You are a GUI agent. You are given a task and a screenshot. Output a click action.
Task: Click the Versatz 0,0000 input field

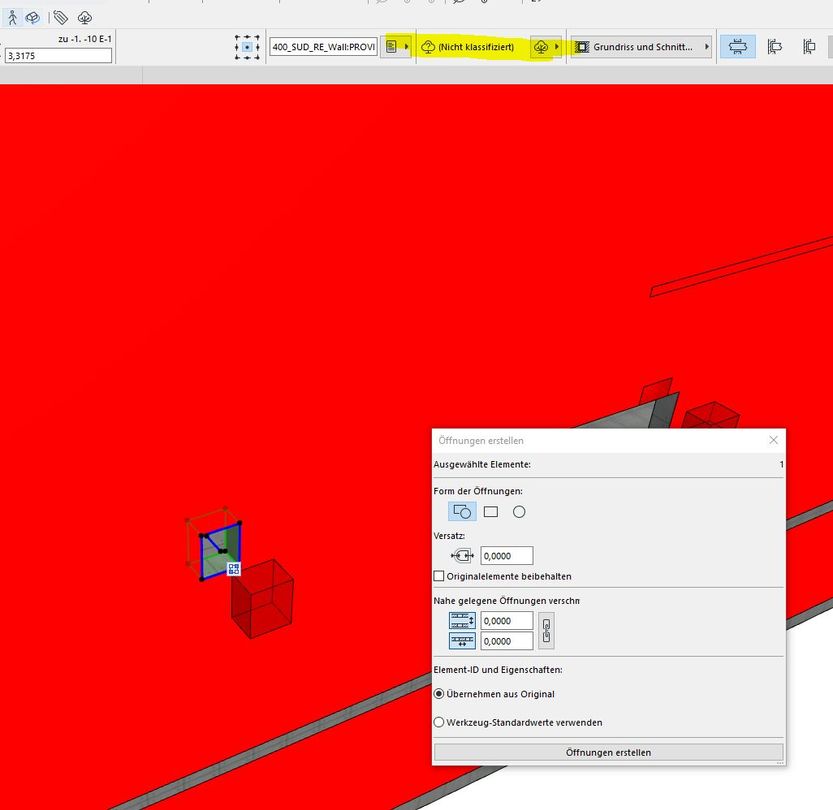[506, 556]
